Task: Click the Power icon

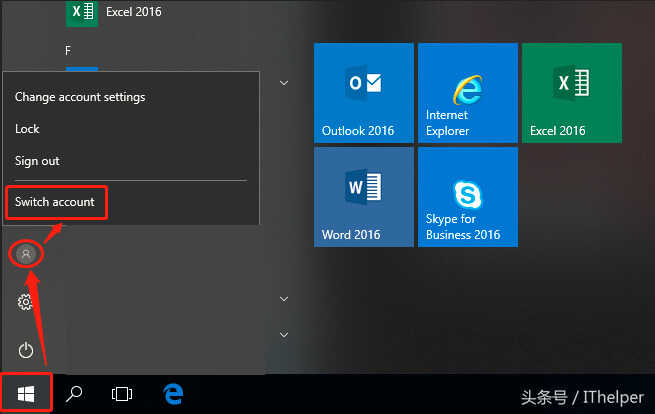Action: (x=25, y=350)
